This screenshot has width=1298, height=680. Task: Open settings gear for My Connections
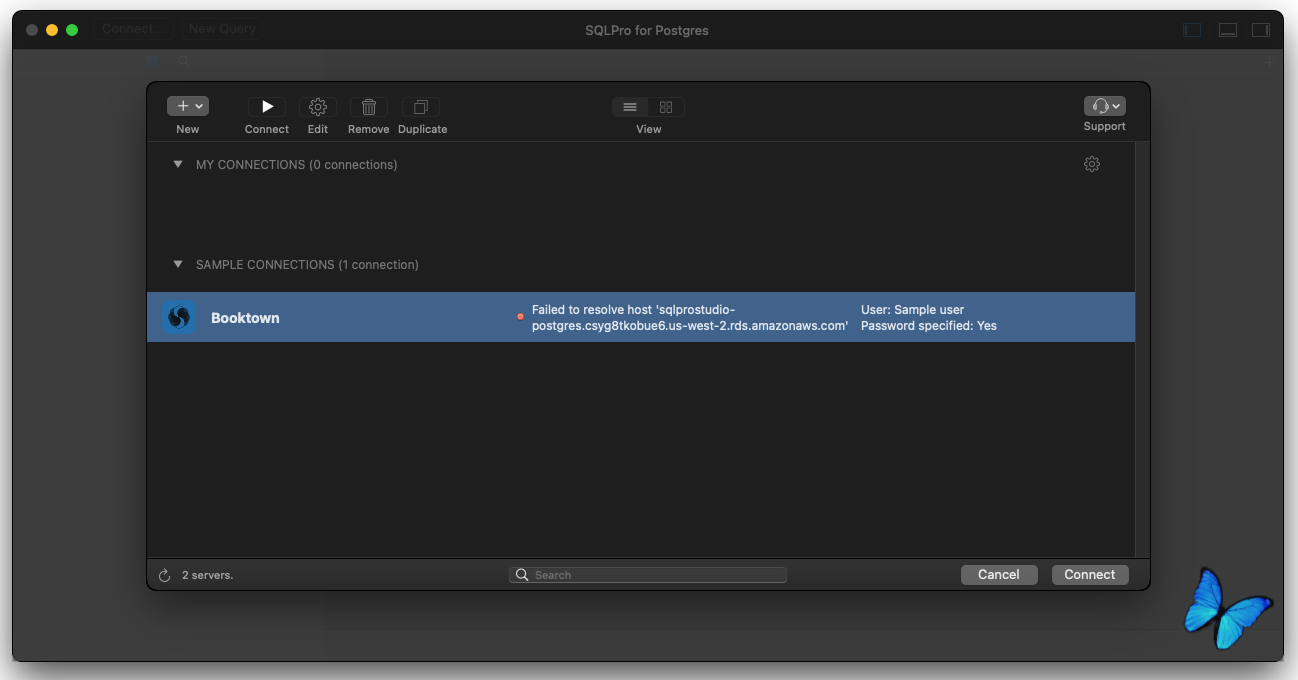(x=1092, y=164)
